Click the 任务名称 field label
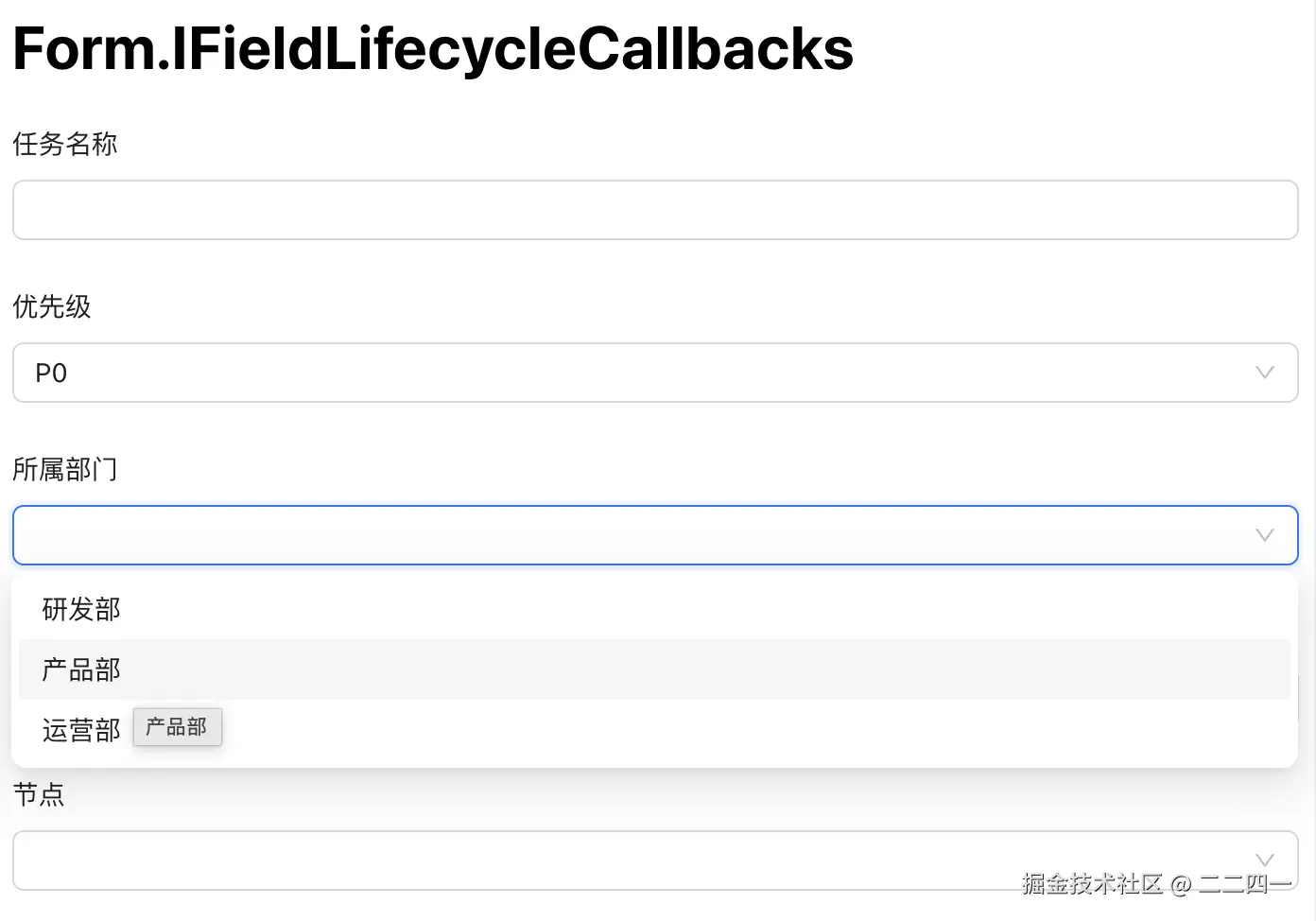 pyautogui.click(x=65, y=145)
